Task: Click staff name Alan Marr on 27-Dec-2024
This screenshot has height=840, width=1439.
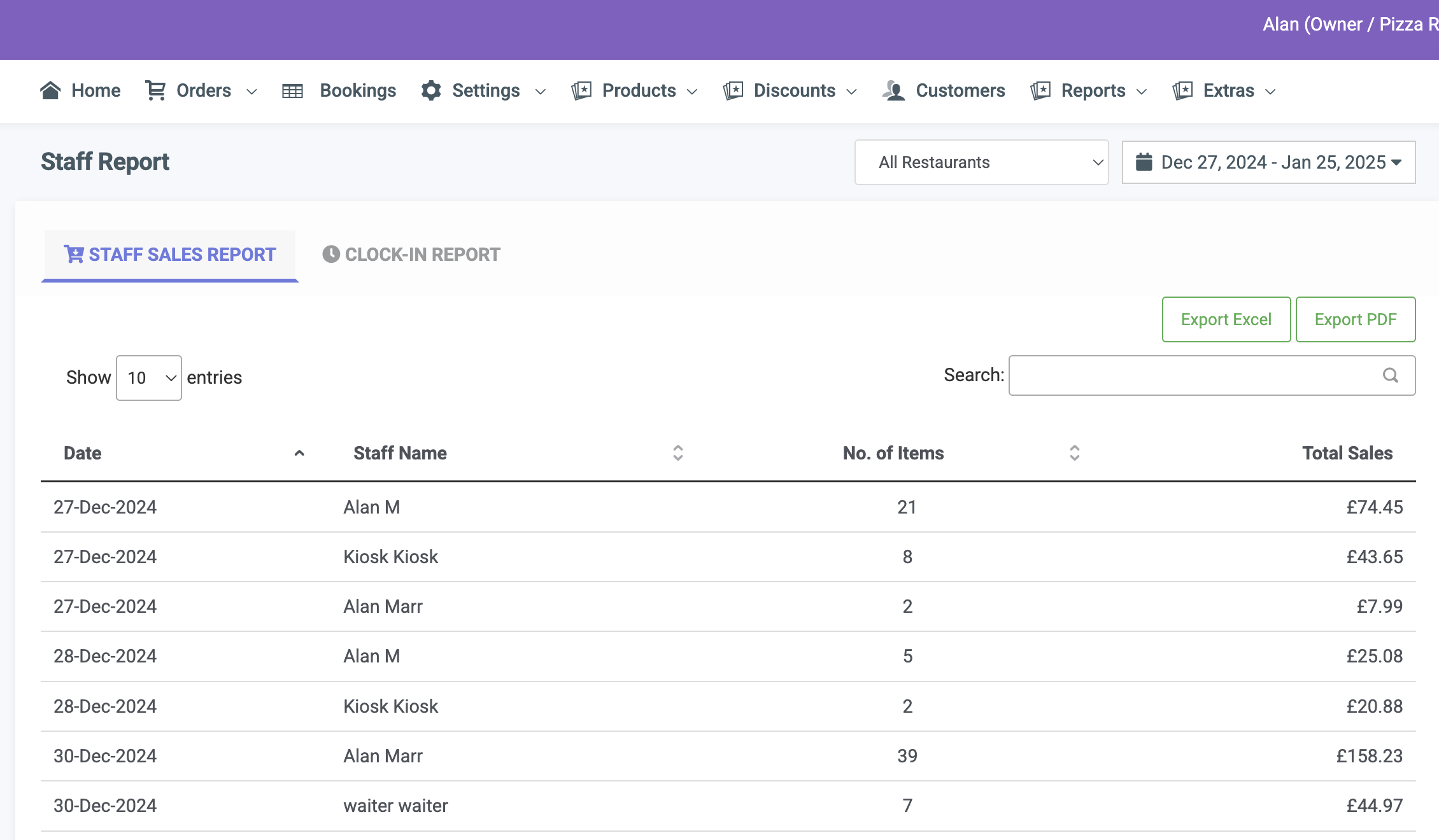Action: pyautogui.click(x=383, y=606)
